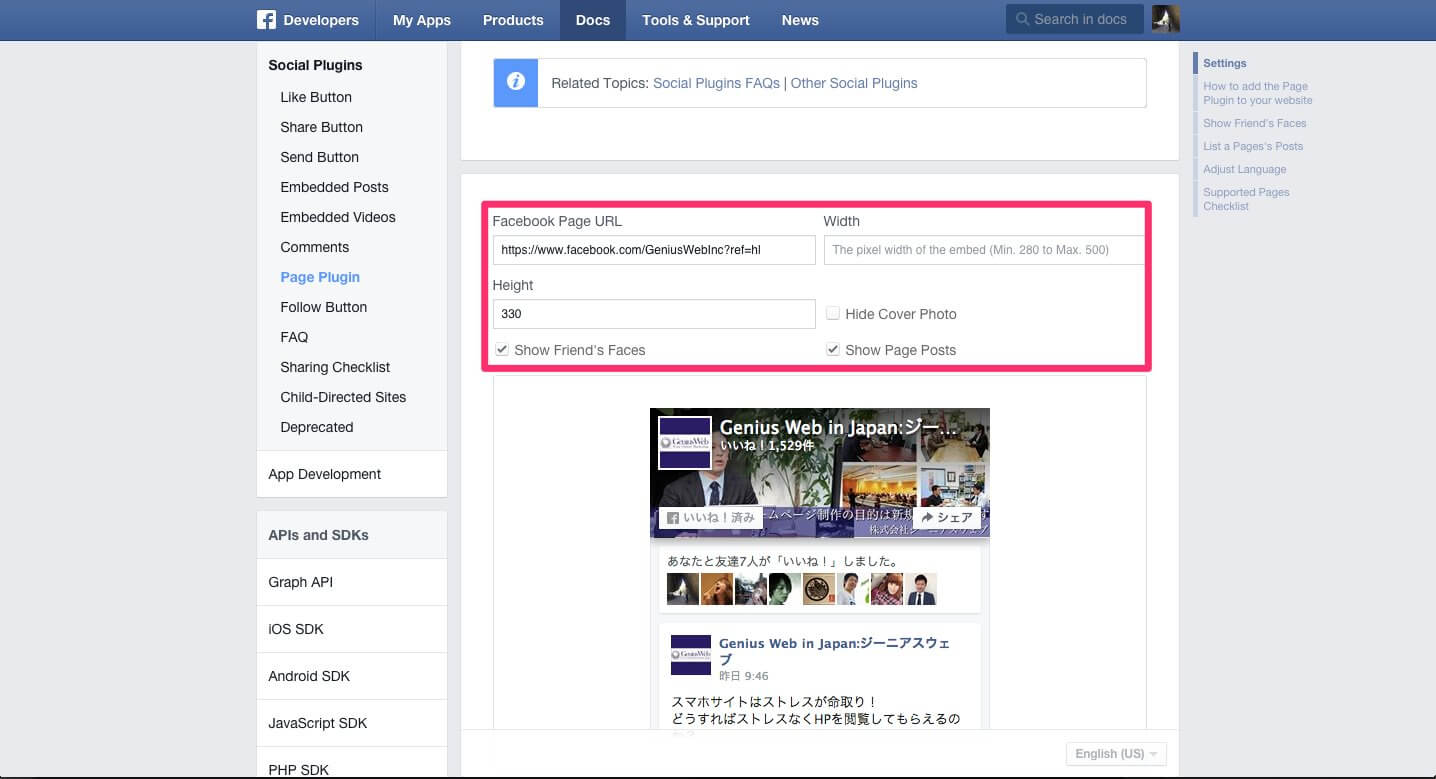The image size is (1436, 779).
Task: Click the Facebook Page URL input field
Action: [654, 250]
